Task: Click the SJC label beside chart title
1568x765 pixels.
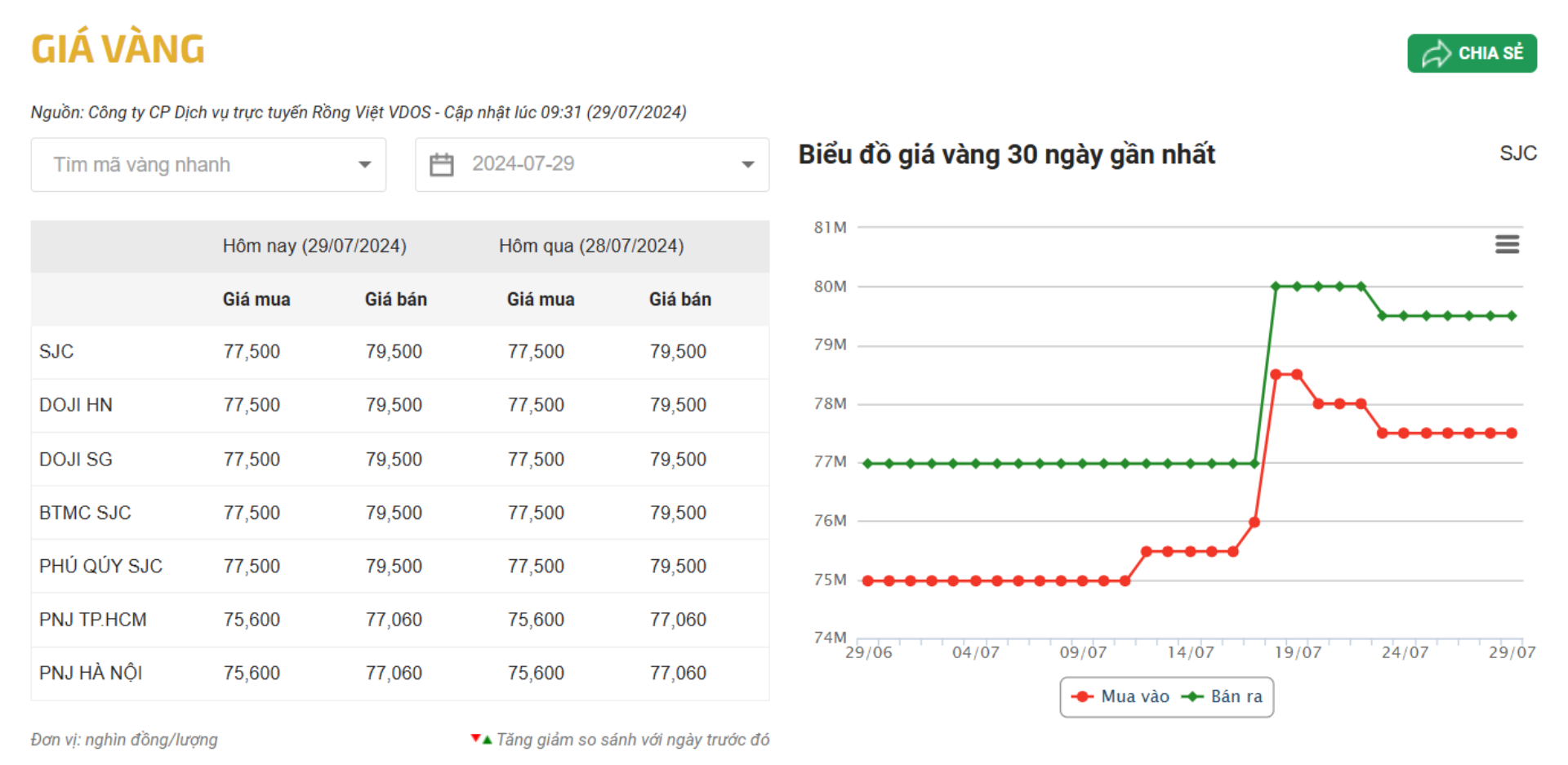Action: [1518, 153]
